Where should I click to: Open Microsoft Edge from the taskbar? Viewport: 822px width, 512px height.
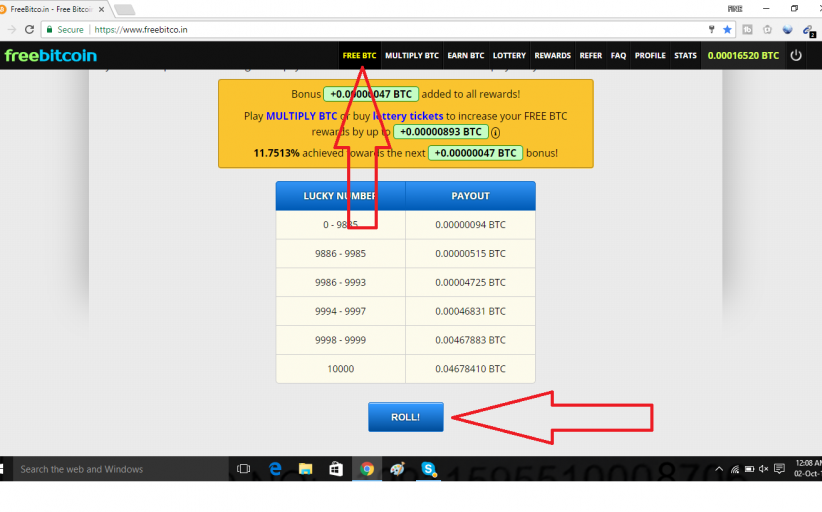click(x=275, y=469)
